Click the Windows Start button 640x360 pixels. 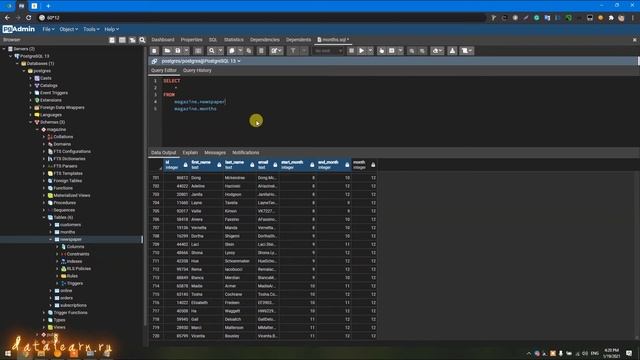pyautogui.click(x=8, y=353)
